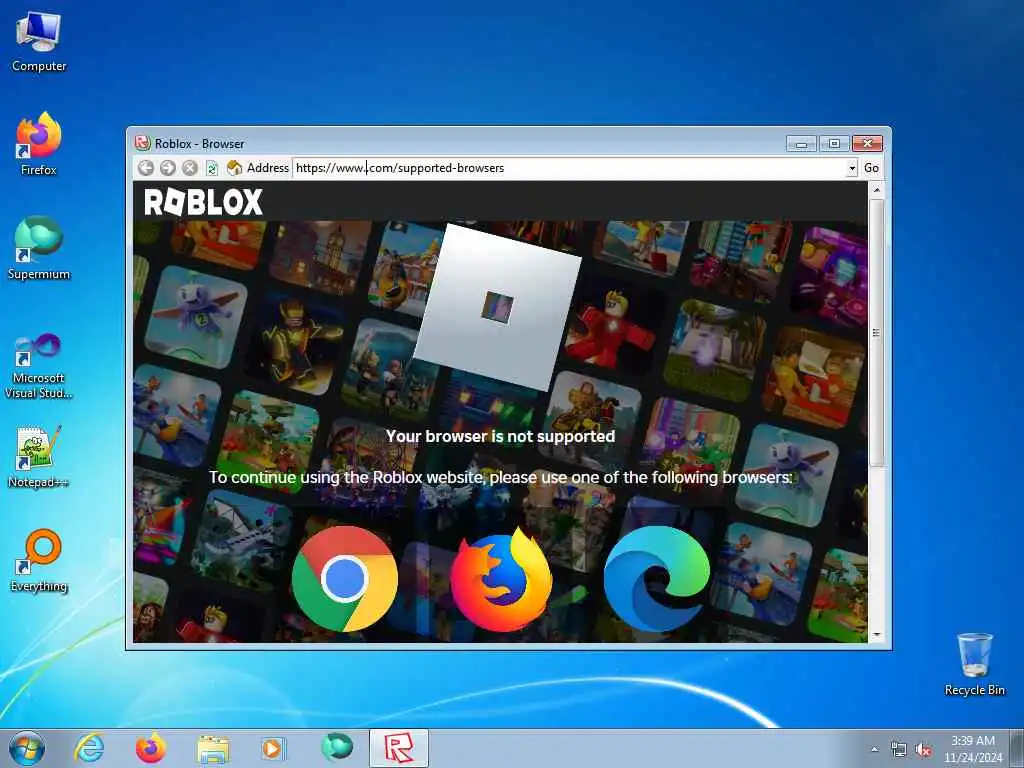The width and height of the screenshot is (1024, 768).
Task: Click the browser Back arrow button
Action: point(146,168)
